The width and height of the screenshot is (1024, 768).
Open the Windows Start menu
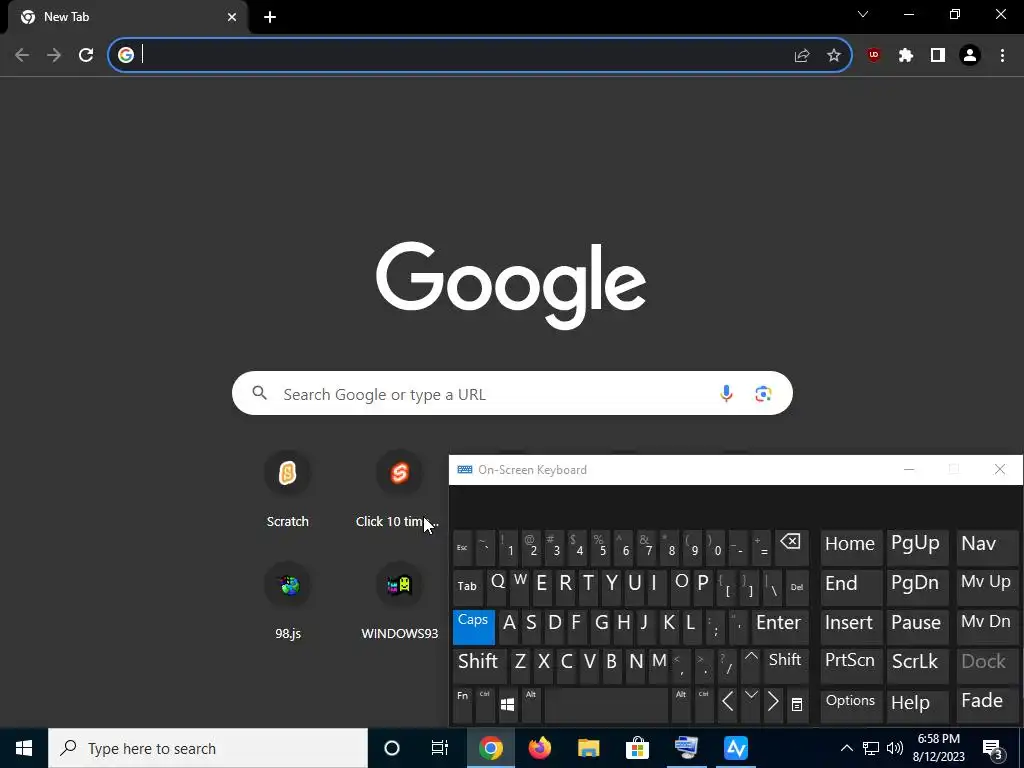pyautogui.click(x=24, y=748)
